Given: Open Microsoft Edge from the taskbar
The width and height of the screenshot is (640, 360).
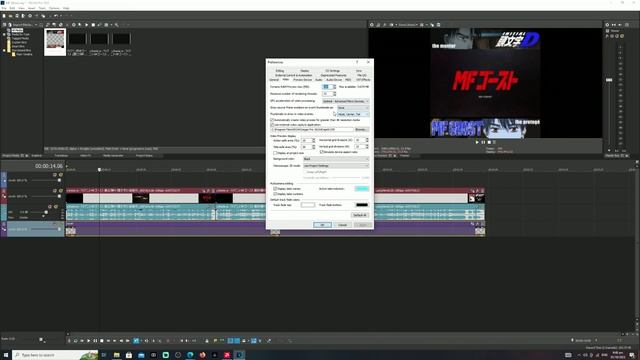Looking at the screenshot, I should pos(190,355).
